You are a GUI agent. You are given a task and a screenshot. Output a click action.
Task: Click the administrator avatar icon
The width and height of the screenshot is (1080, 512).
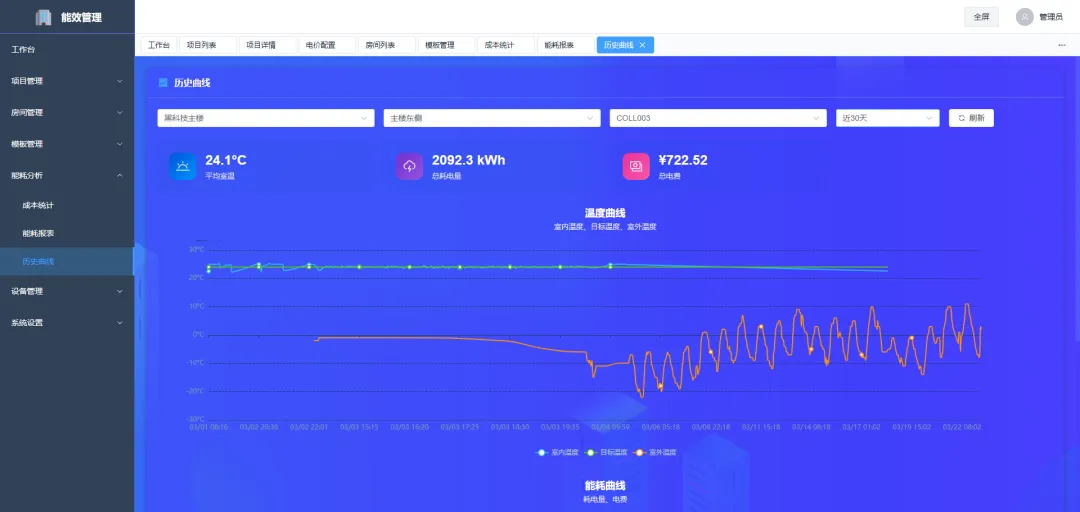(x=1024, y=17)
